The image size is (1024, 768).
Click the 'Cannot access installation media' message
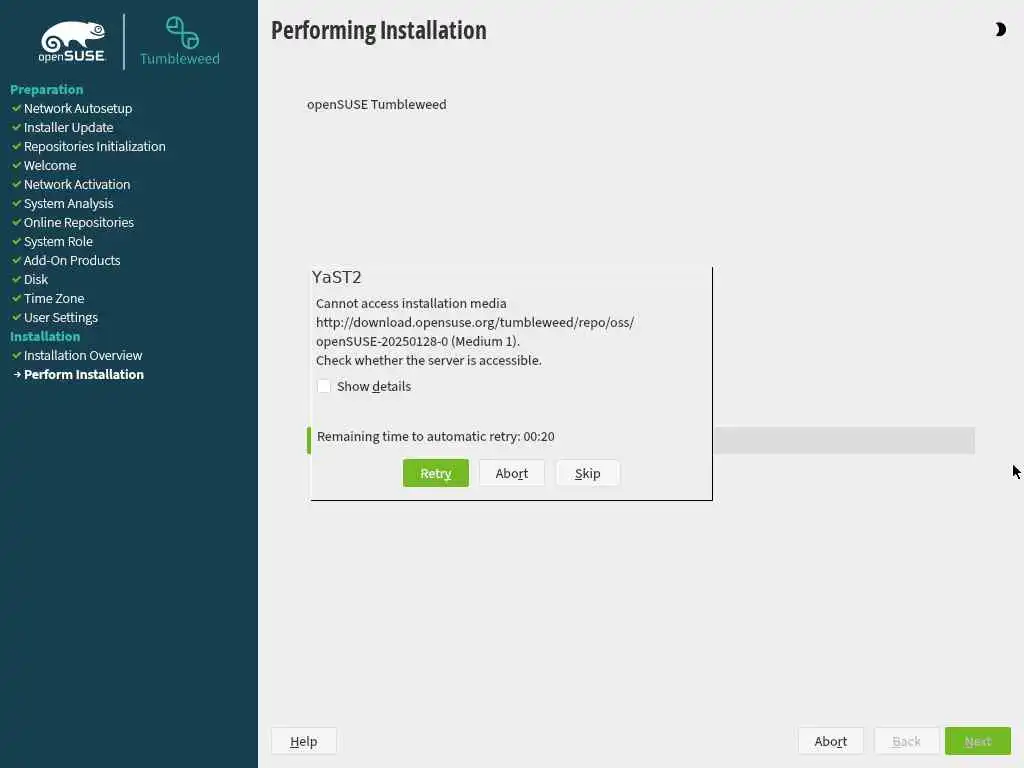pos(411,303)
